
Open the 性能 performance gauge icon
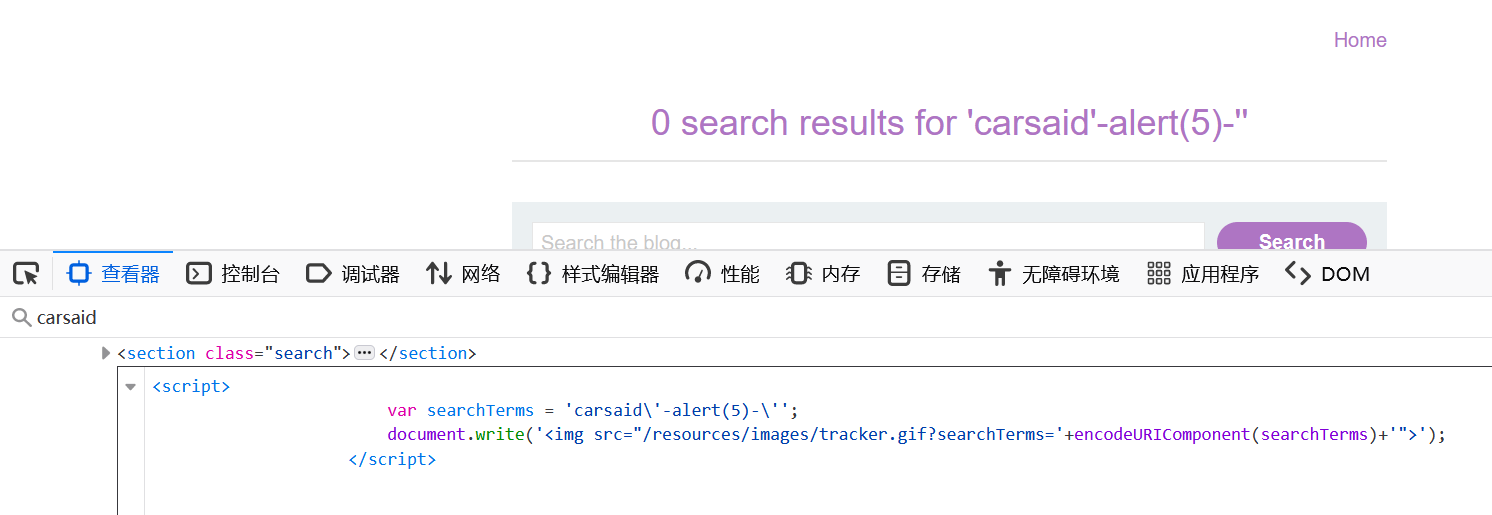click(x=698, y=273)
